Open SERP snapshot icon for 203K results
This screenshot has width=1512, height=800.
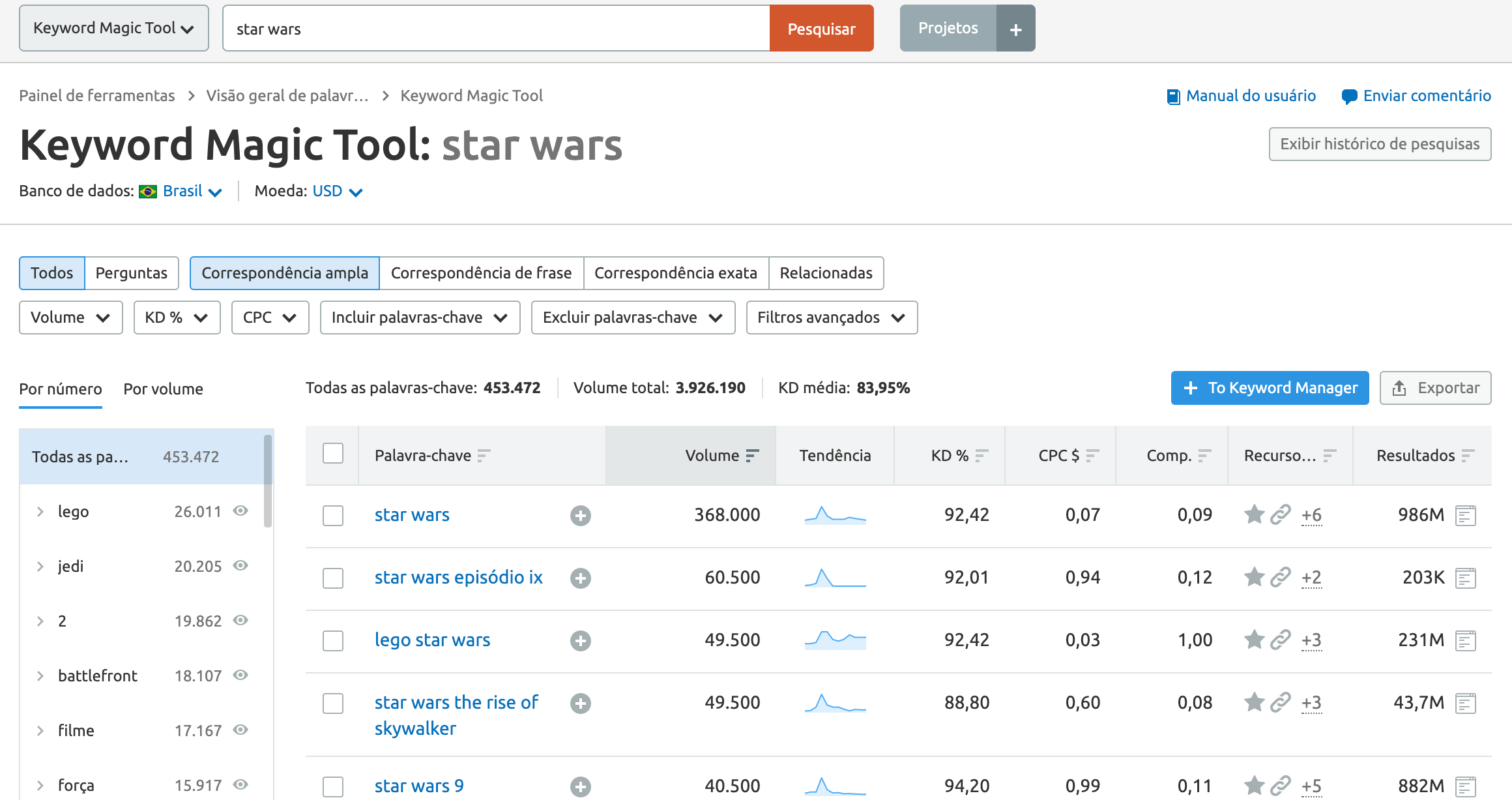1465,578
